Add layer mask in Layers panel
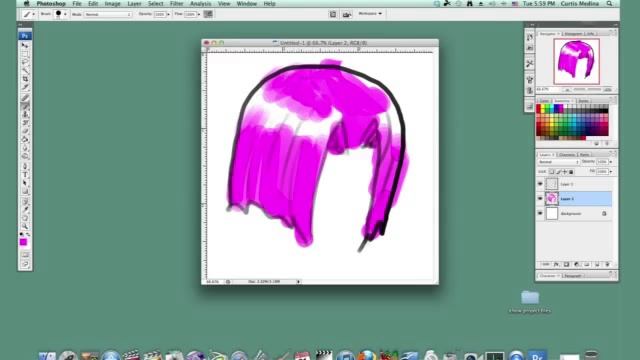Screen dimensions: 640x360 pyautogui.click(x=566, y=264)
